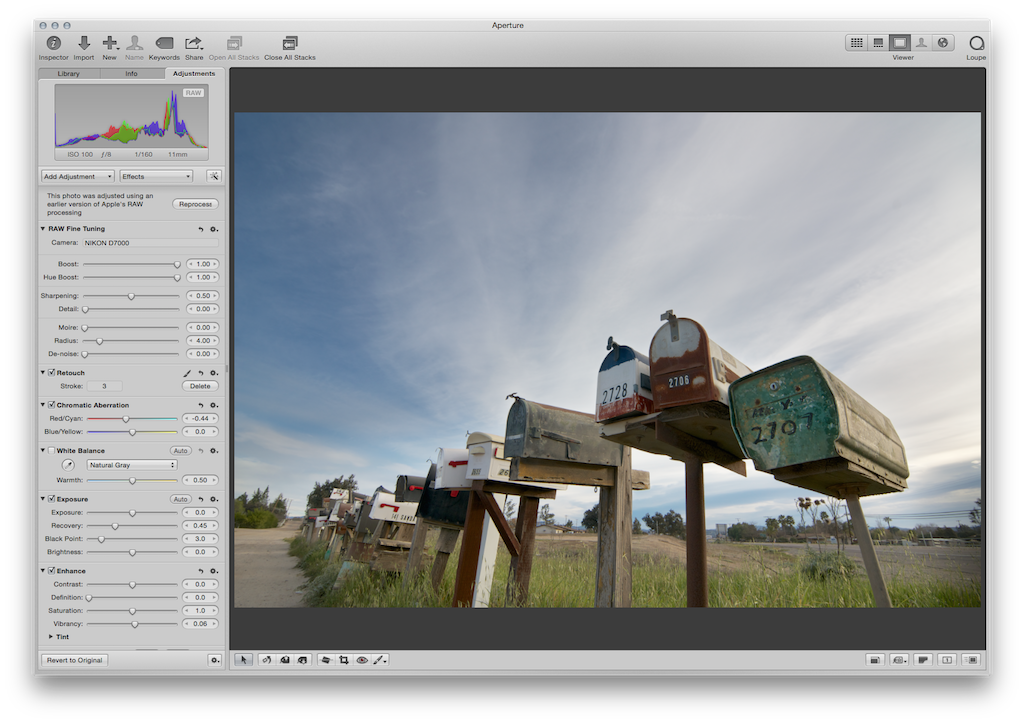Activate the Loupe tool
Image resolution: width=1024 pixels, height=723 pixels.
coord(976,43)
